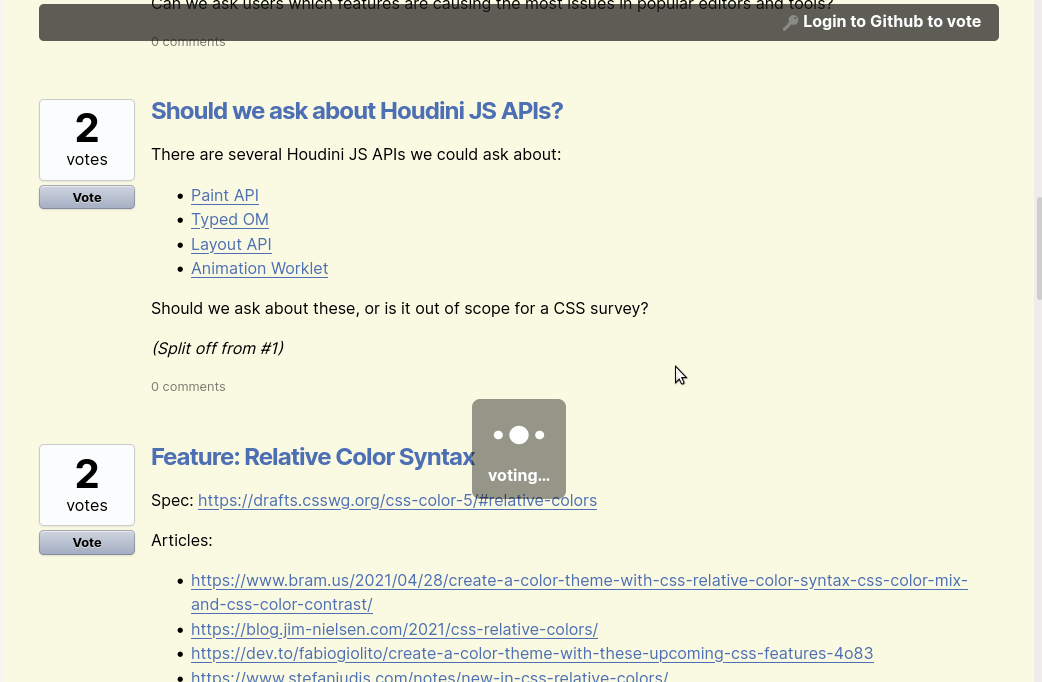1042x682 pixels.
Task: Open the Animation Worklet link
Action: click(x=259, y=269)
